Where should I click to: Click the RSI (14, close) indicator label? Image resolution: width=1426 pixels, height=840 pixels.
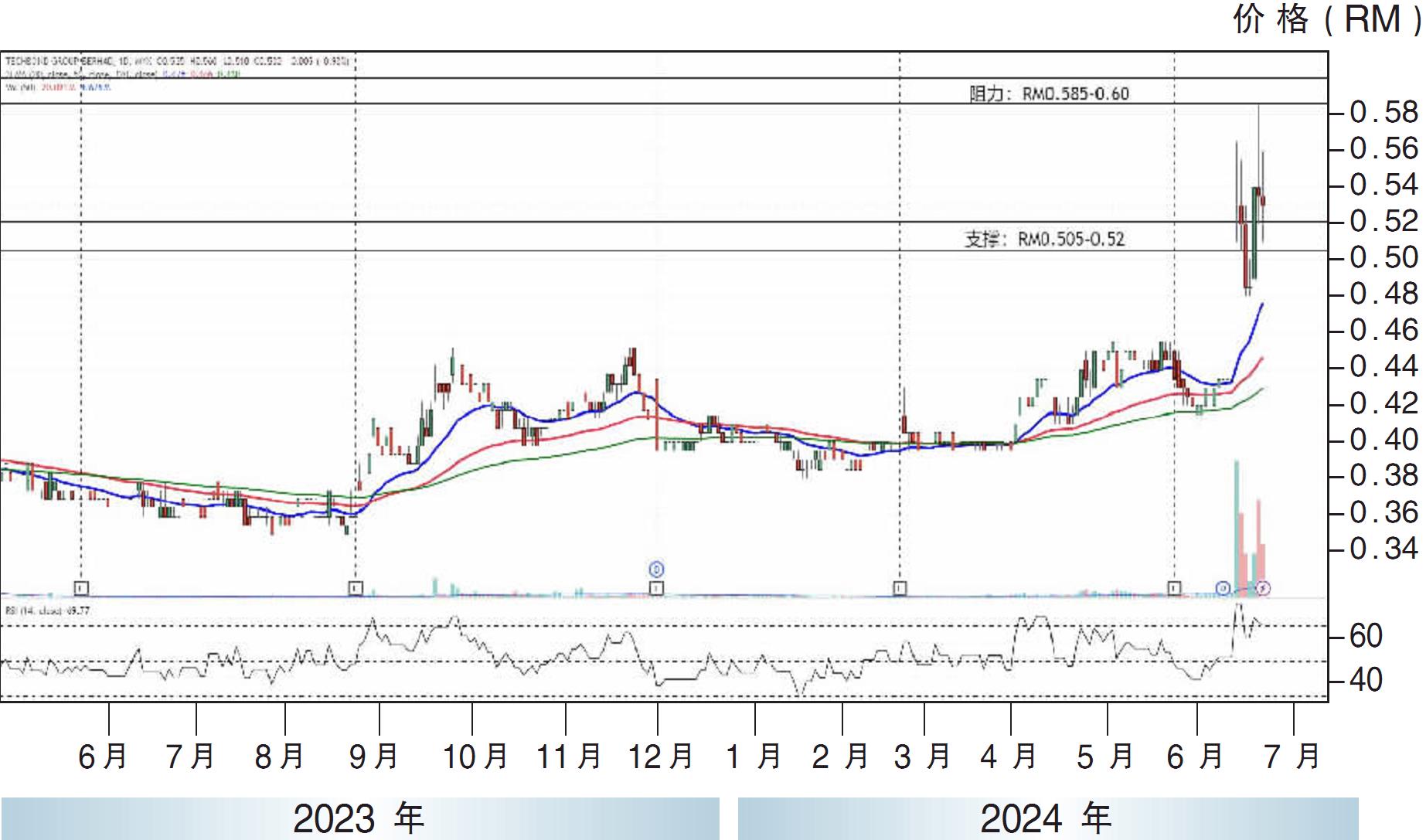click(48, 610)
